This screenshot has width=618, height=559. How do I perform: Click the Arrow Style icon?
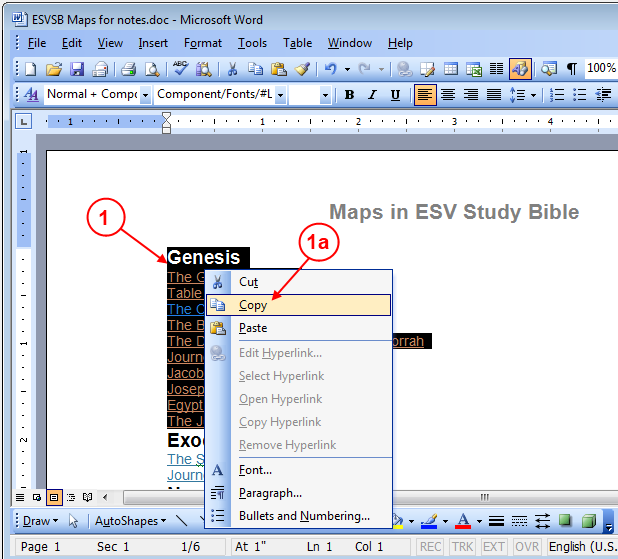click(542, 521)
